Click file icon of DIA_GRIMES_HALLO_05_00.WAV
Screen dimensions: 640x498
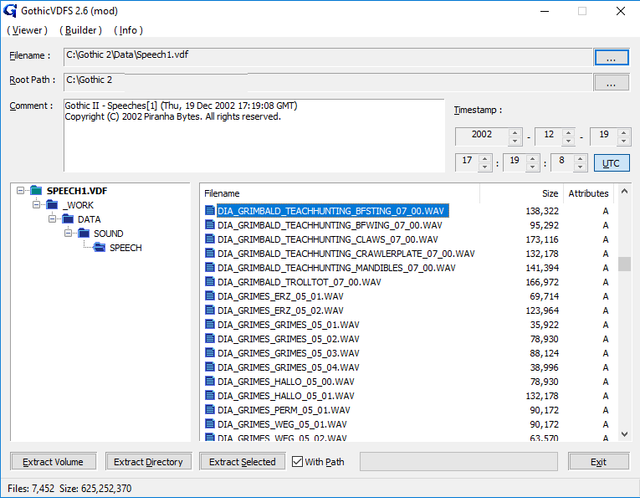tap(210, 381)
